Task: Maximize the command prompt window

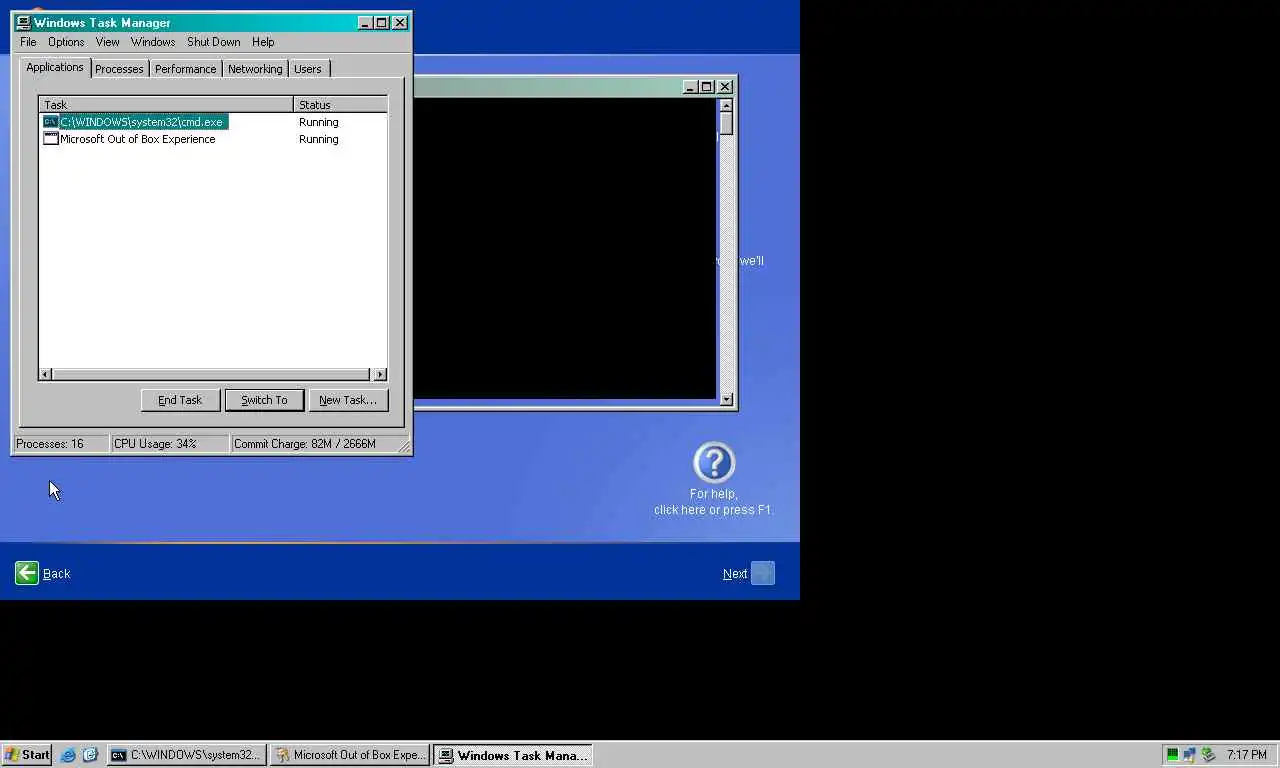Action: (x=706, y=87)
